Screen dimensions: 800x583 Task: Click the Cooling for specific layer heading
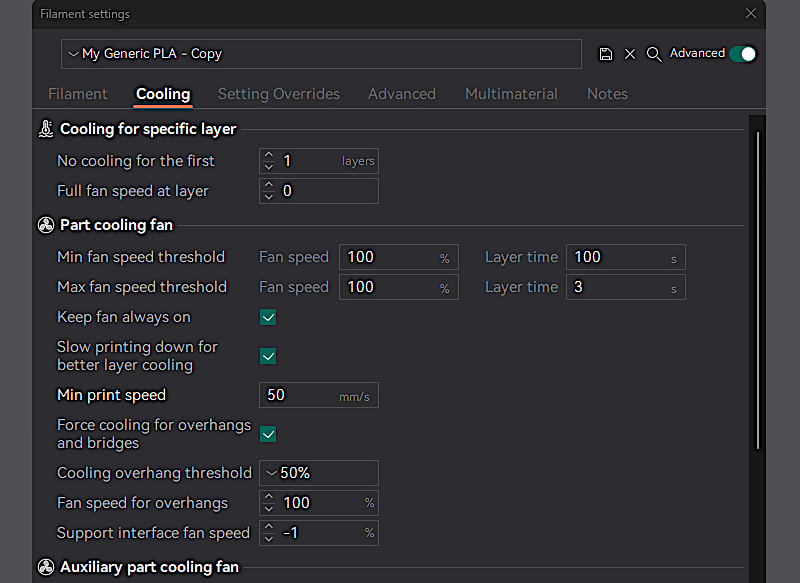point(148,129)
